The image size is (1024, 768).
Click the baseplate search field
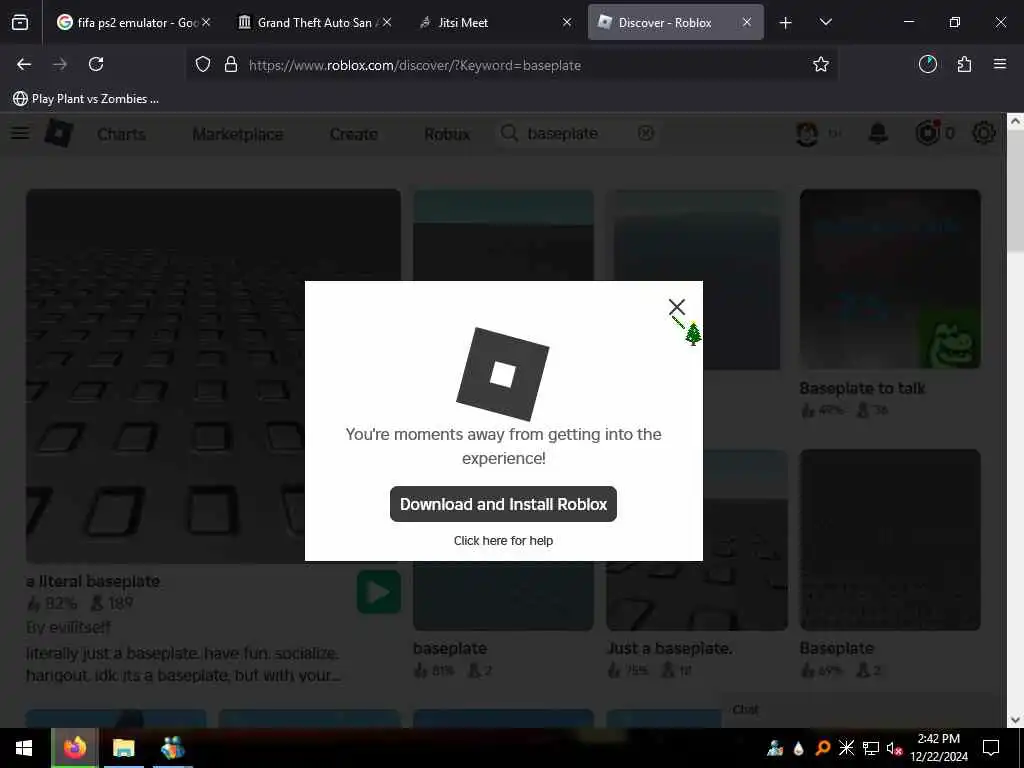click(x=578, y=133)
